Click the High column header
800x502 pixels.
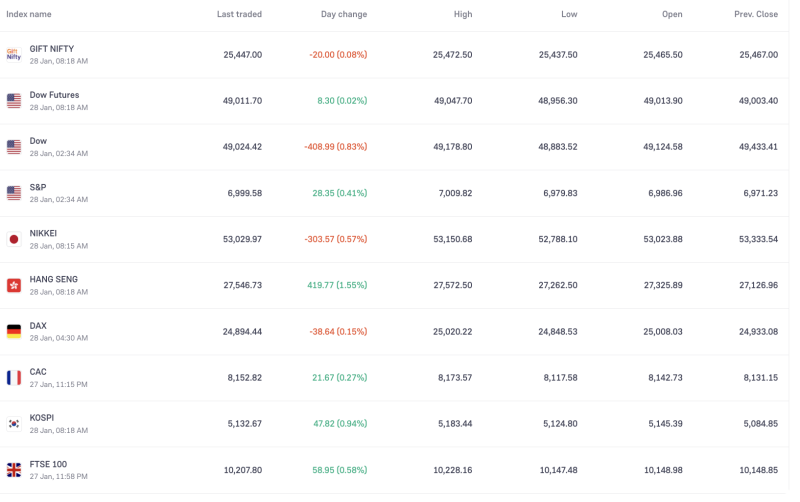pyautogui.click(x=463, y=14)
